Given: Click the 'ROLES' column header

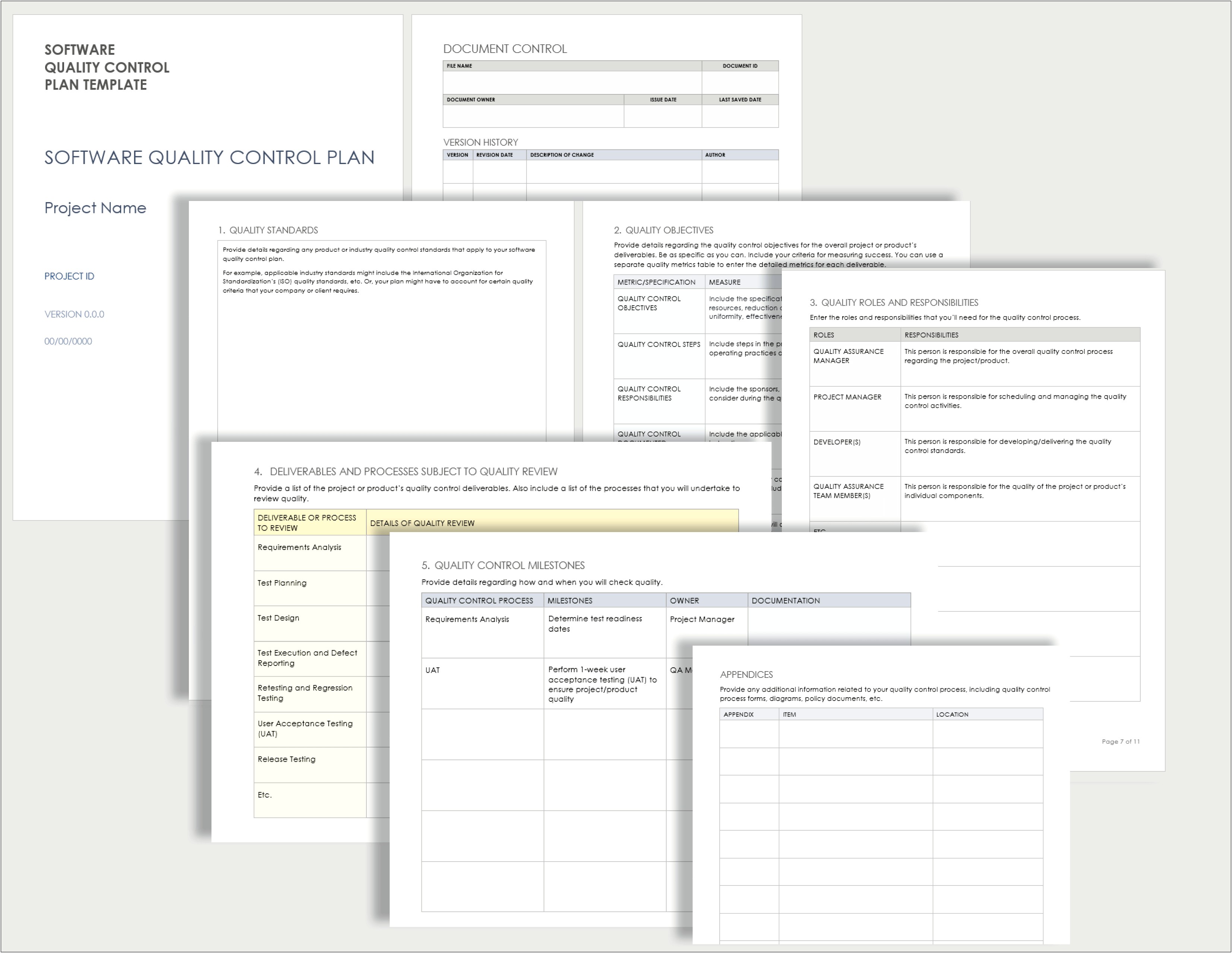Looking at the screenshot, I should point(854,334).
